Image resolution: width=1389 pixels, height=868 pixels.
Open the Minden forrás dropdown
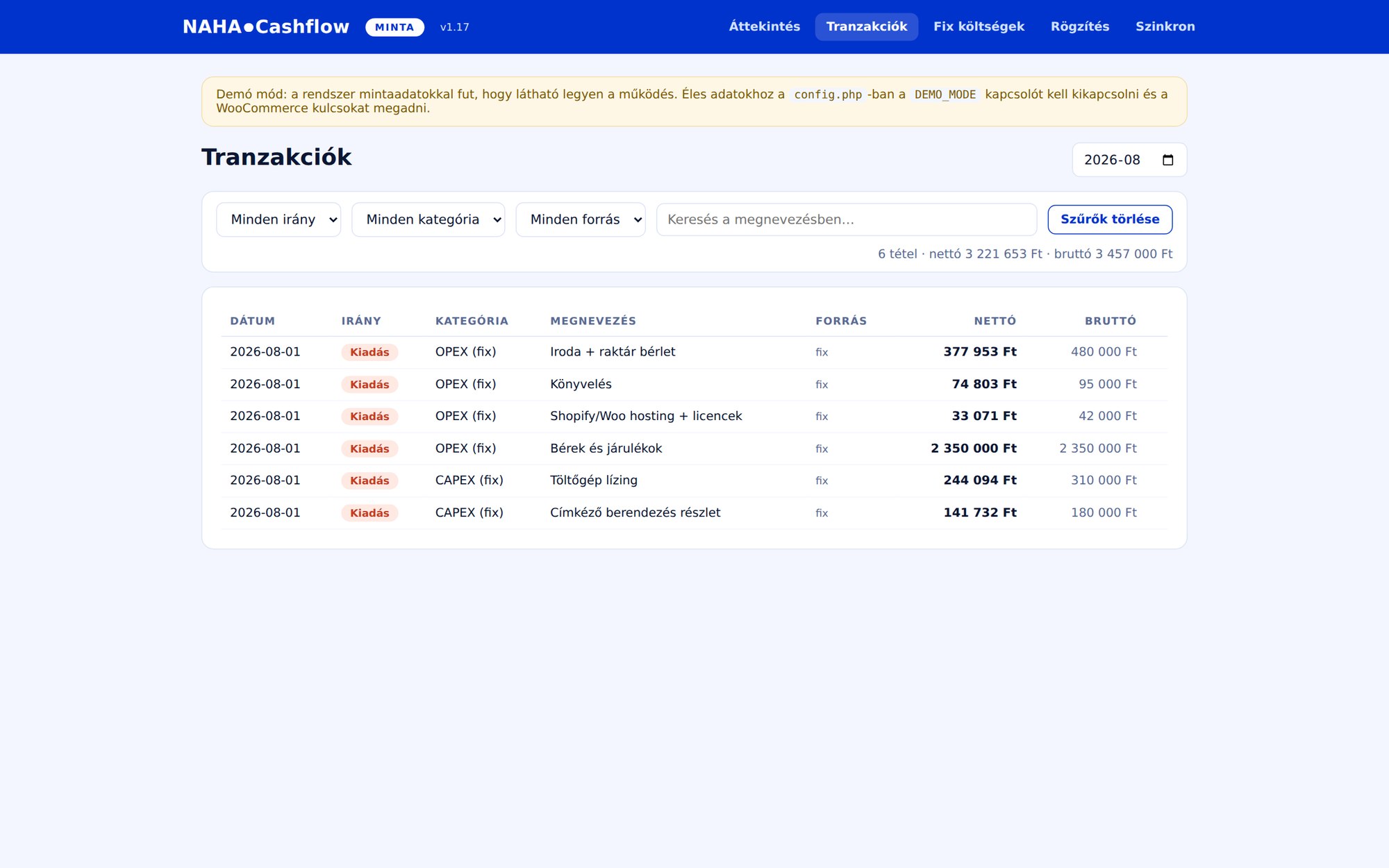coord(581,219)
